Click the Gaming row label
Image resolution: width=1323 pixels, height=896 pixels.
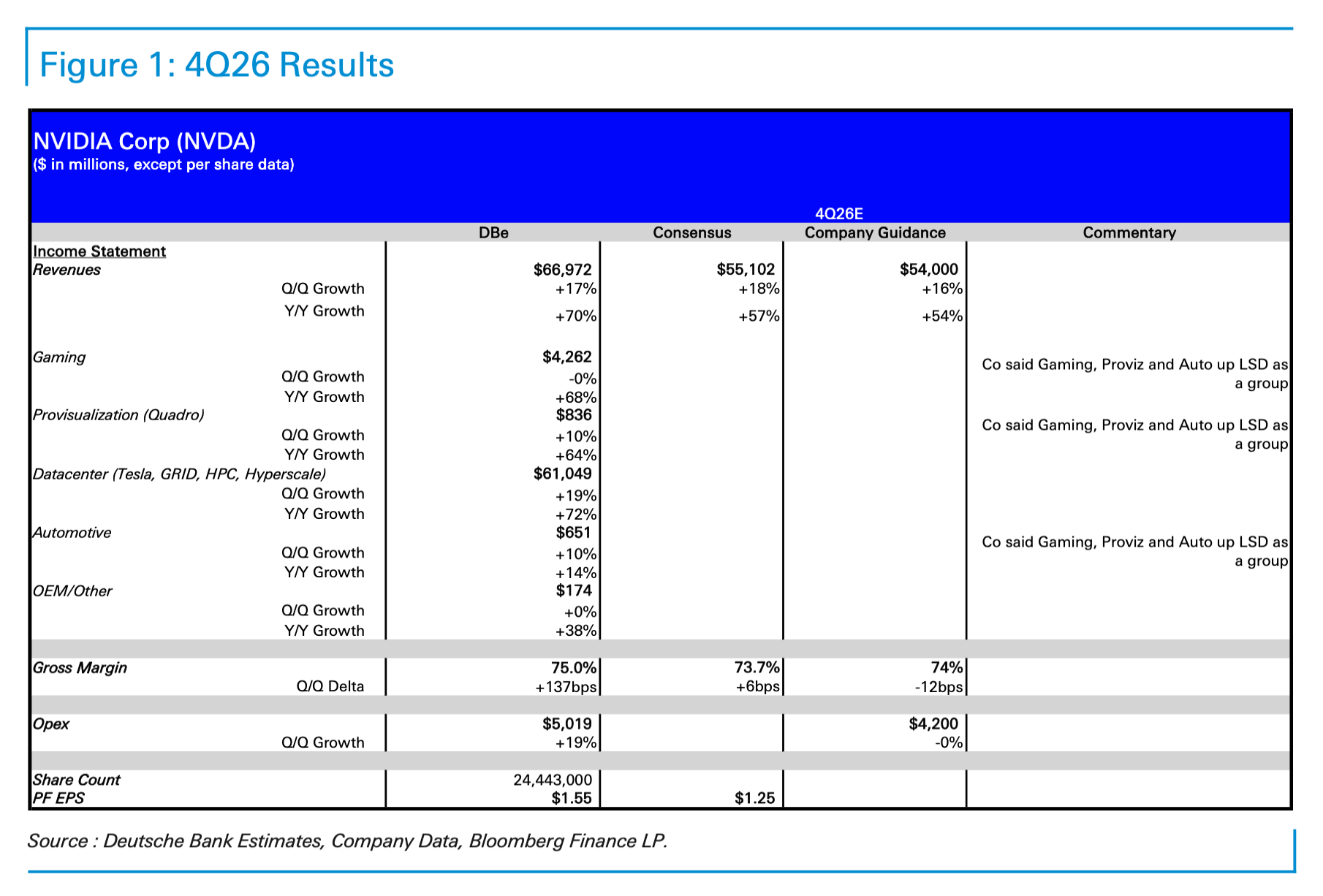click(x=59, y=357)
